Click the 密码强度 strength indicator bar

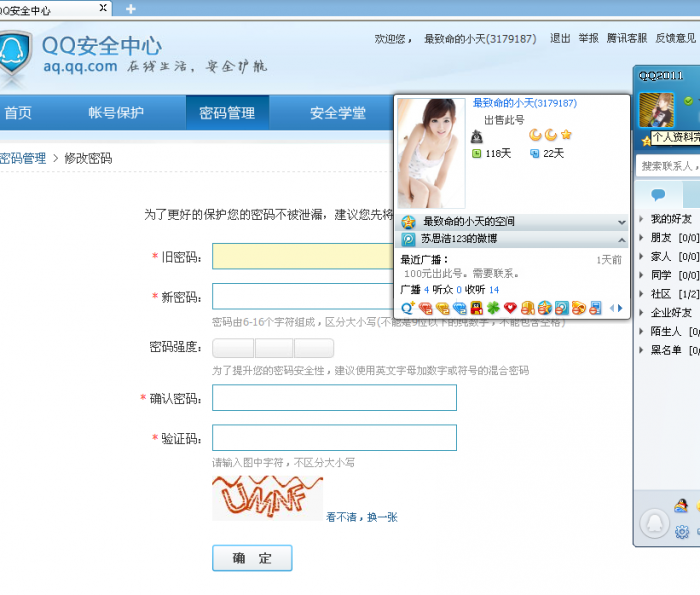(273, 348)
